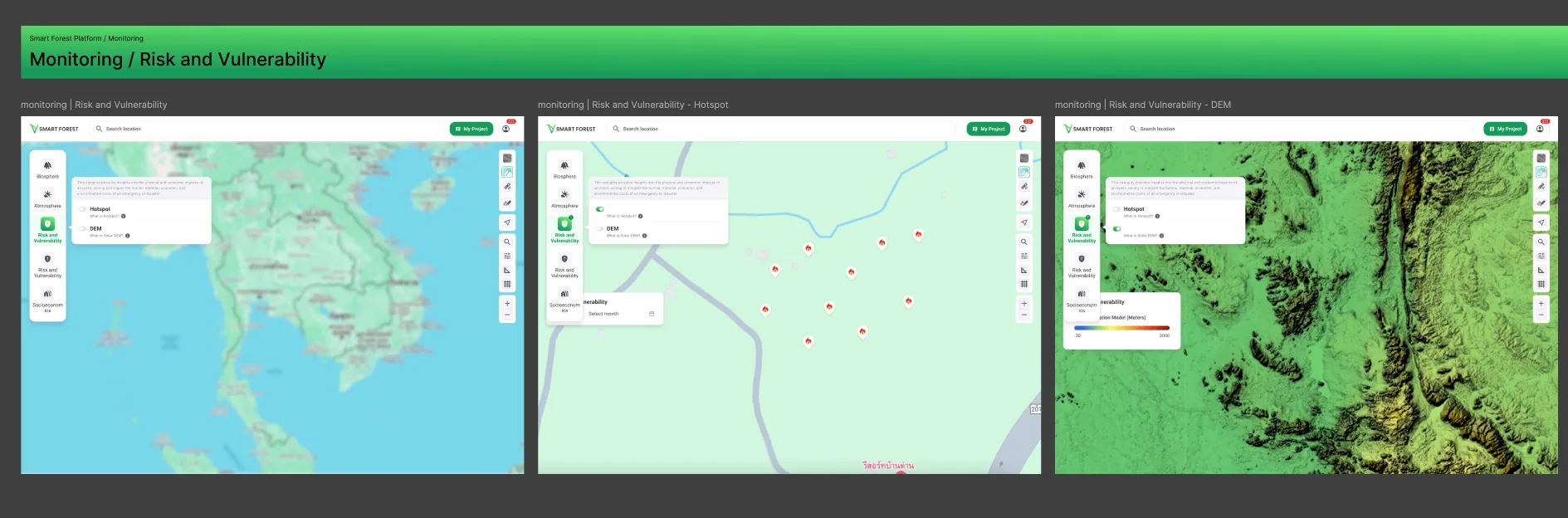Image resolution: width=1568 pixels, height=518 pixels.
Task: Open Biosphere category in the DEM frame
Action: [x=1082, y=169]
